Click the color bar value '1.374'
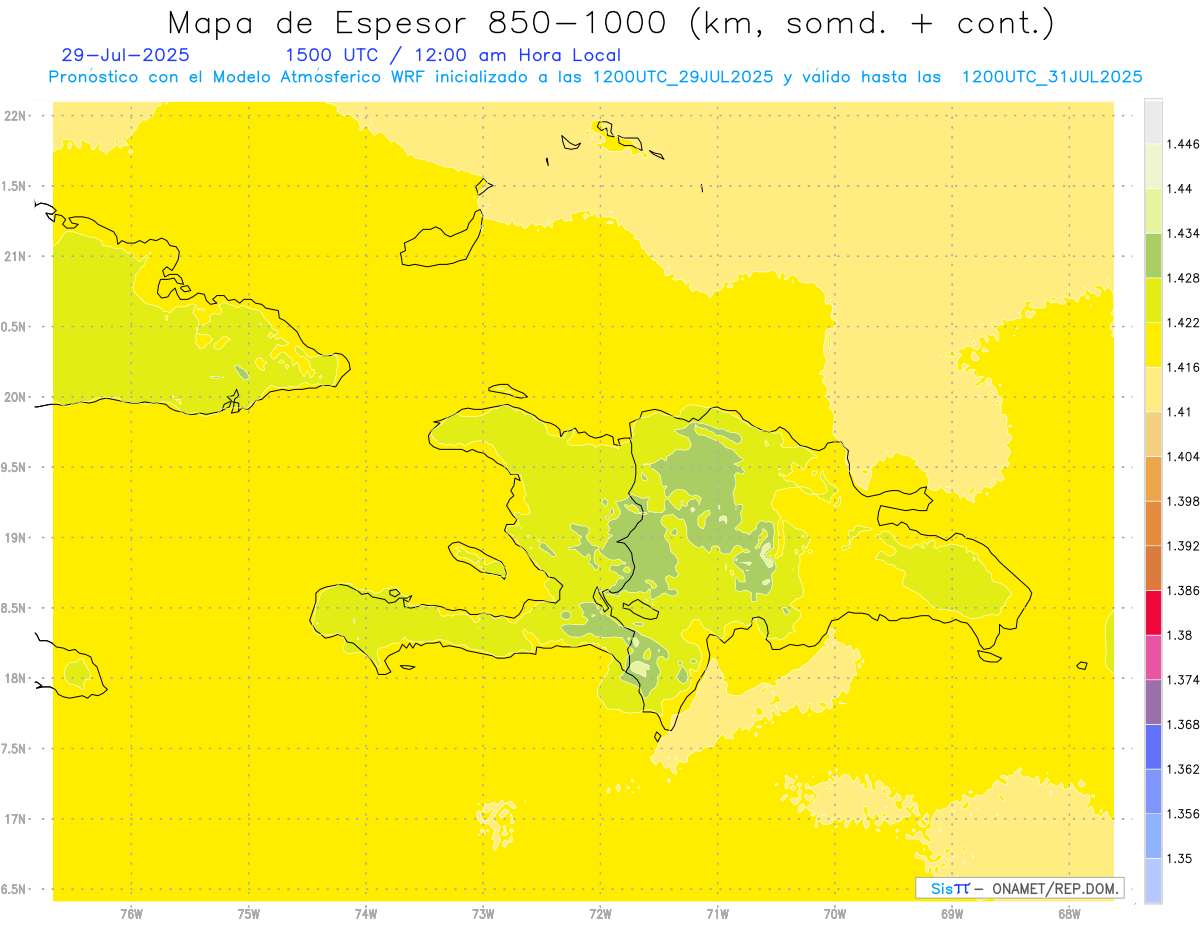 pos(1184,680)
